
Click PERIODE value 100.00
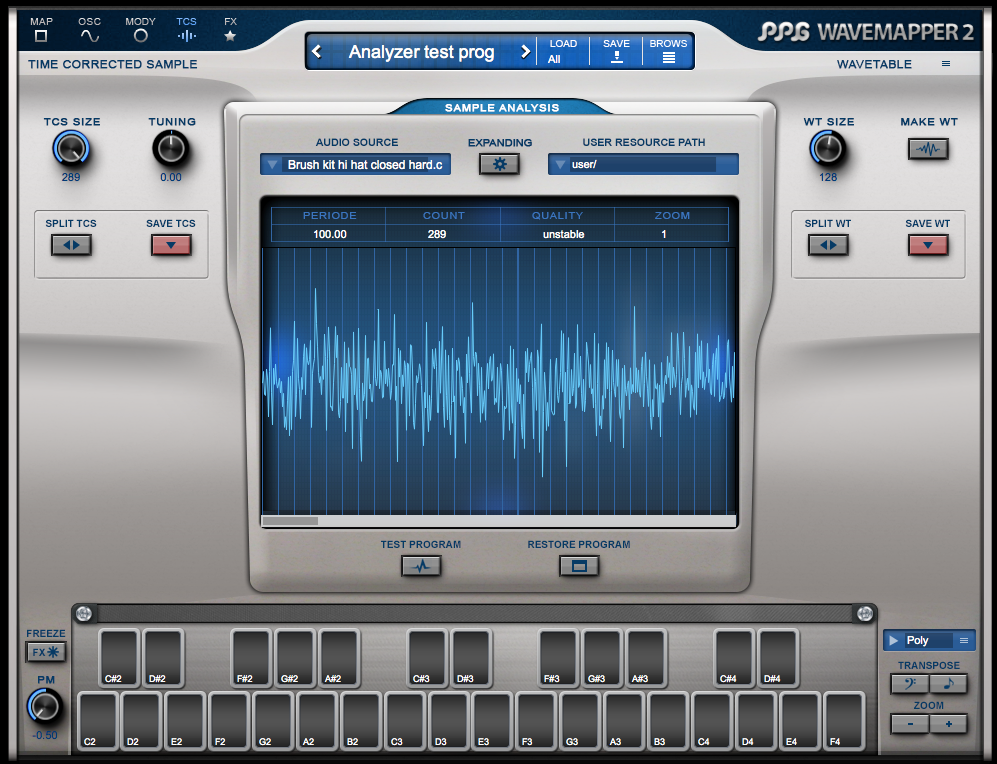click(x=329, y=235)
